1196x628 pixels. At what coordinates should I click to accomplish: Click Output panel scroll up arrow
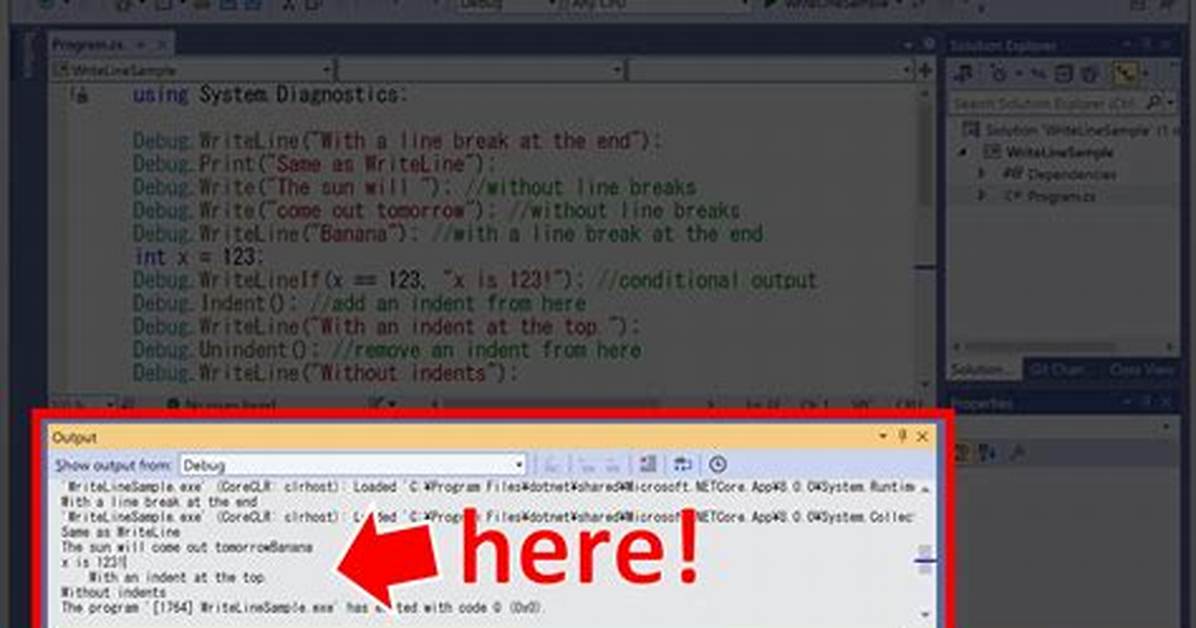(x=924, y=488)
